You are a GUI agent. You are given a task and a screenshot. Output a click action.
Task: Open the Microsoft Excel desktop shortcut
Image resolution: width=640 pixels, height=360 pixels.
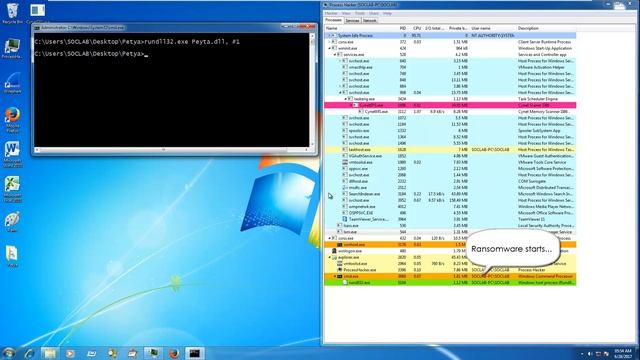12,189
